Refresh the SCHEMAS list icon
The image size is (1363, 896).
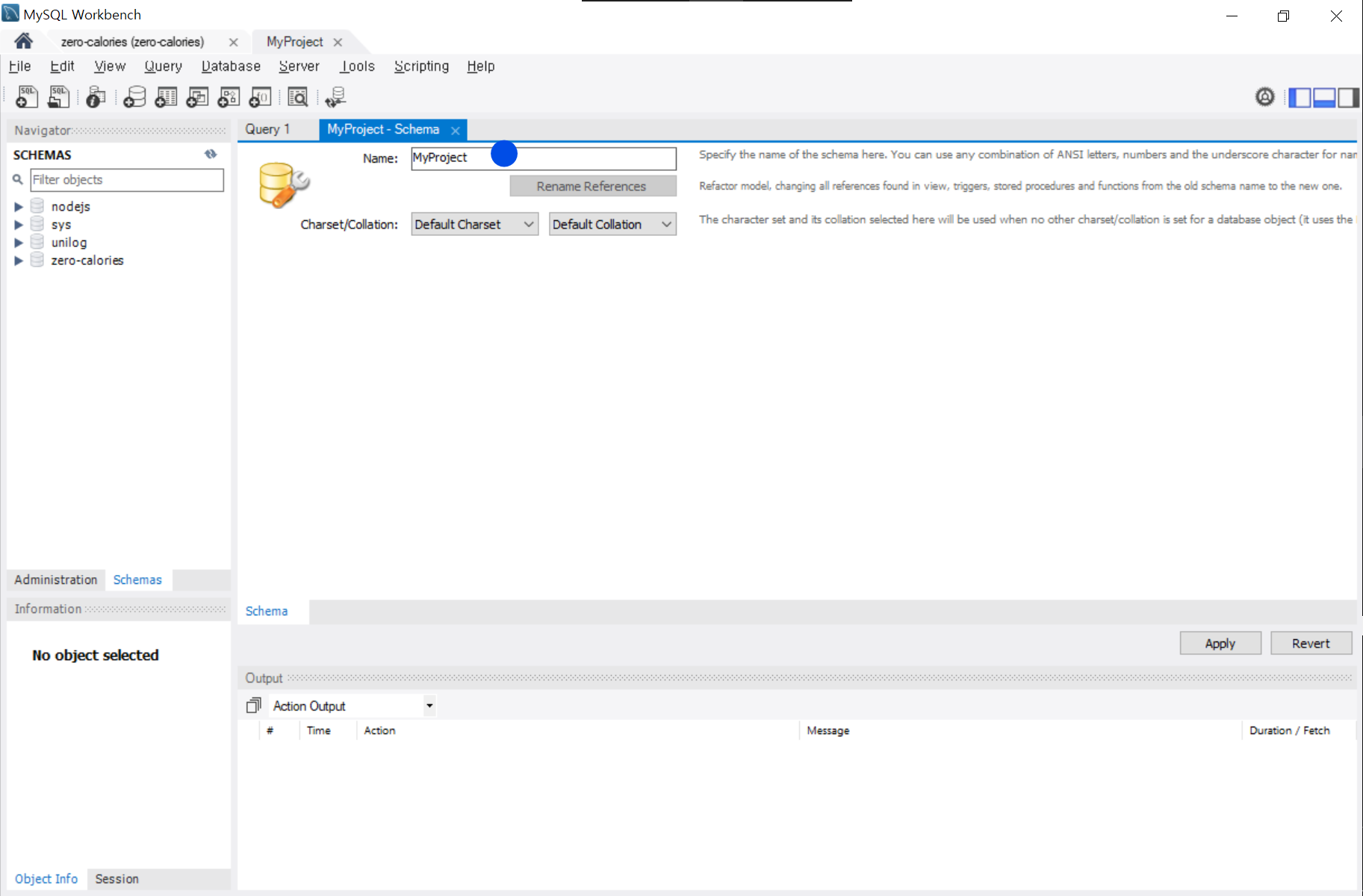211,155
